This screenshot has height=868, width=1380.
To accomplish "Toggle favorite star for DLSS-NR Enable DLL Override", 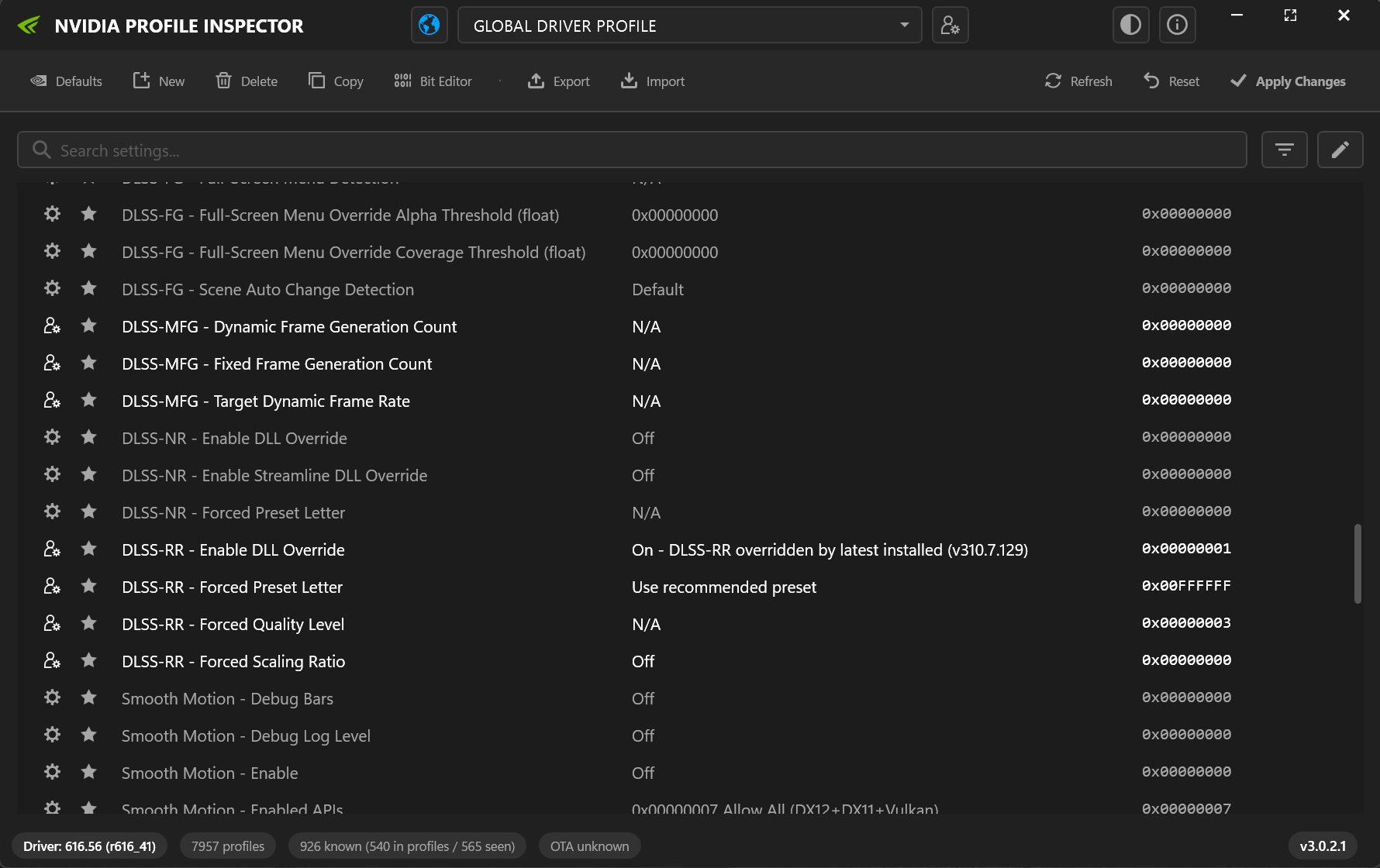I will pyautogui.click(x=89, y=437).
